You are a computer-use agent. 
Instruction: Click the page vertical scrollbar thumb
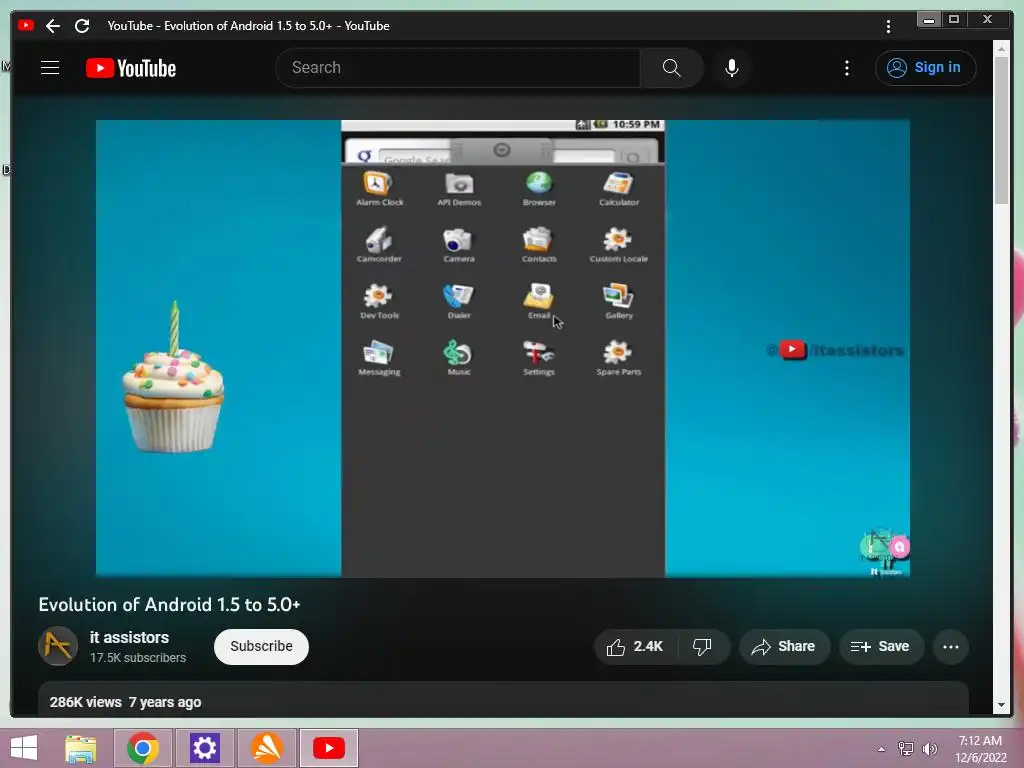pos(1001,131)
